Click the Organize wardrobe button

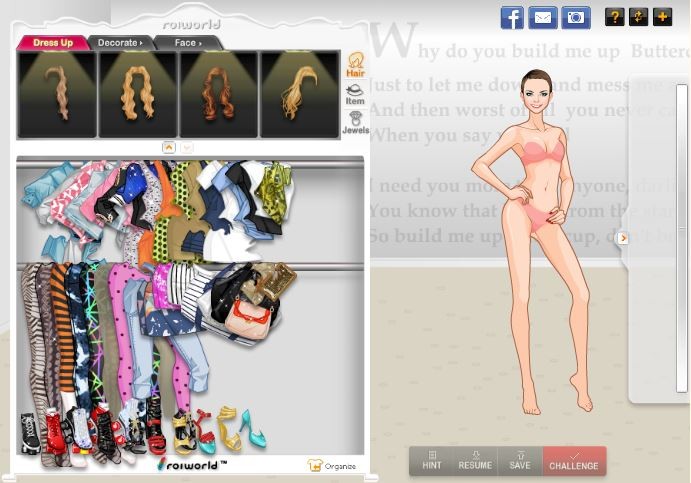click(332, 465)
